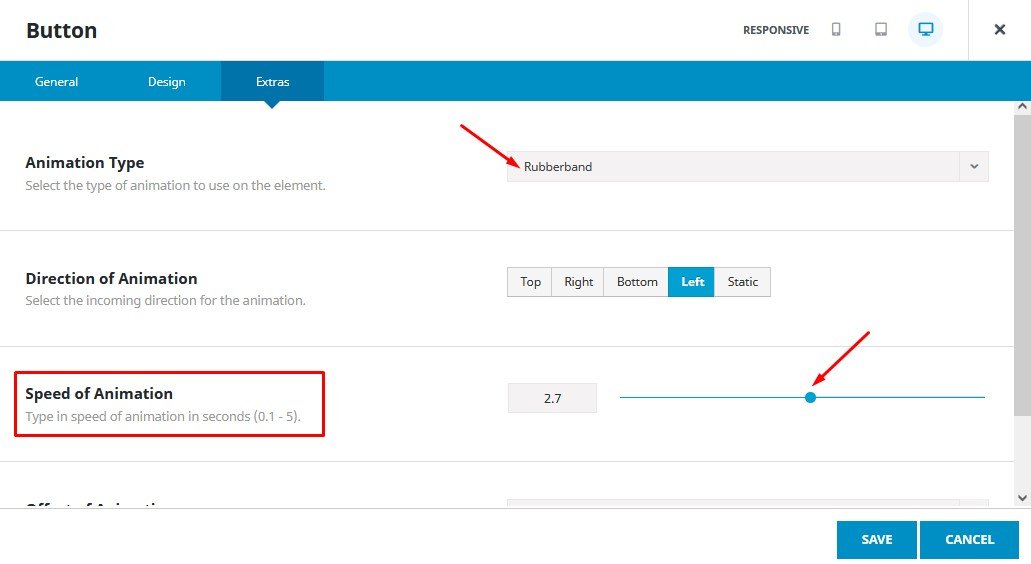1031x564 pixels.
Task: Select Static animation direction
Action: point(742,282)
